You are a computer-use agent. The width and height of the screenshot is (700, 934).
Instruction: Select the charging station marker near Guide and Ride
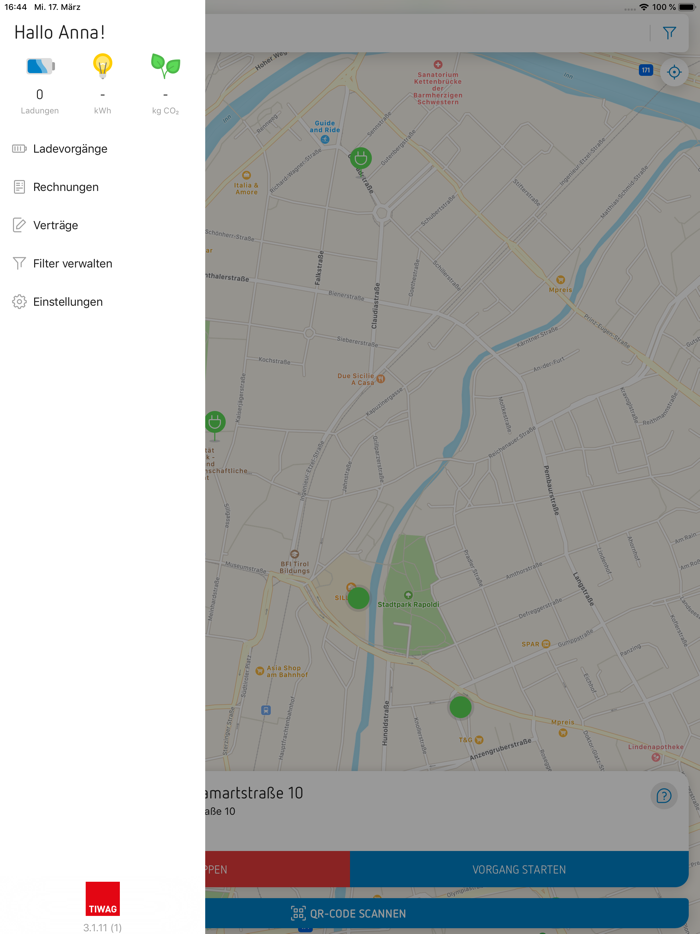(359, 158)
